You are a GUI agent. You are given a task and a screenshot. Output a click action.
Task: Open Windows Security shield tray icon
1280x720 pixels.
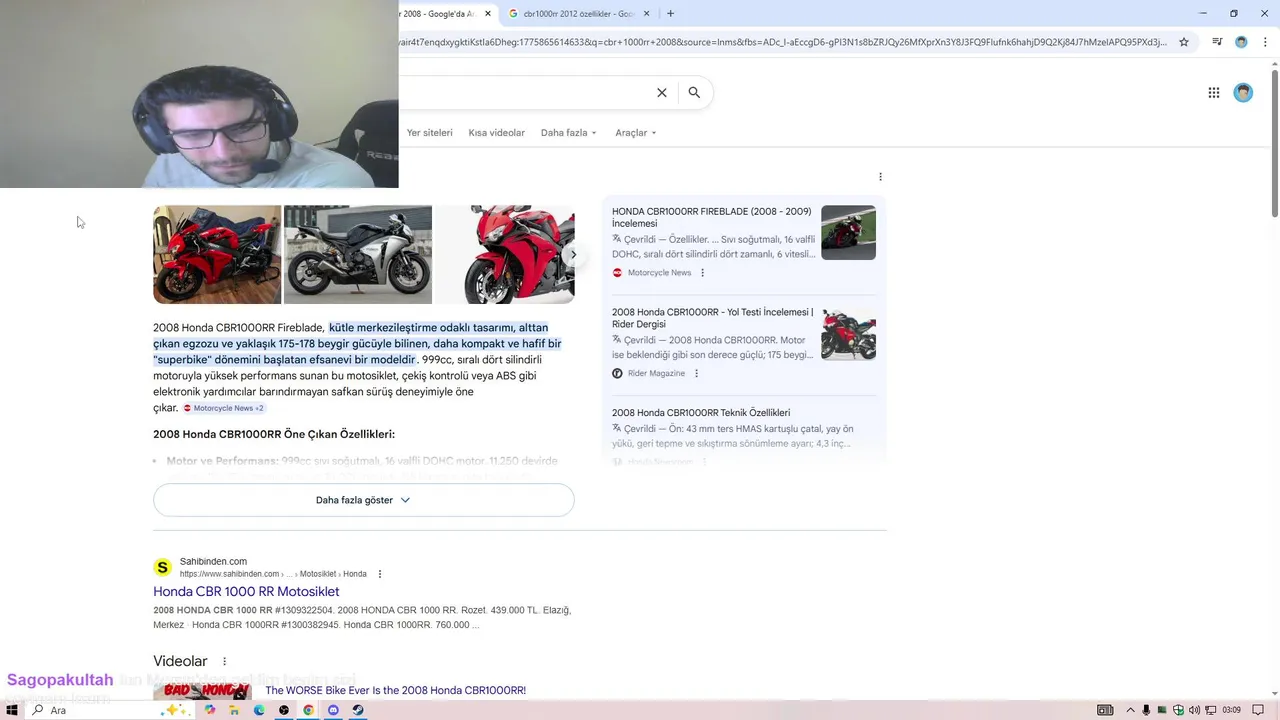click(x=1178, y=710)
